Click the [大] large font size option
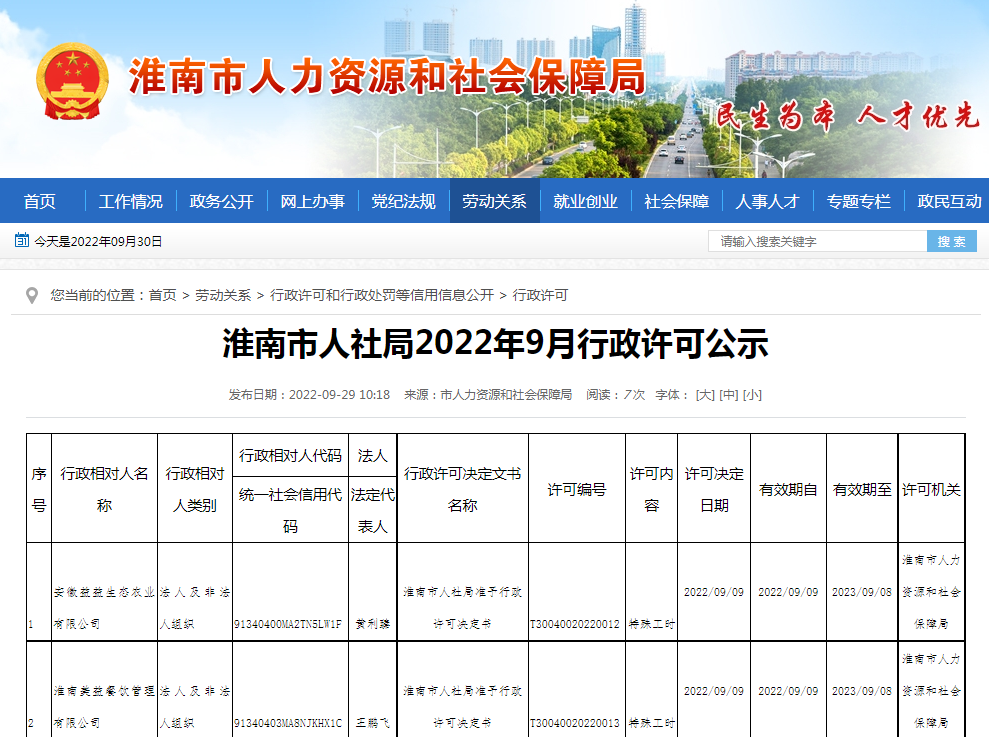Image resolution: width=989 pixels, height=737 pixels. 703,394
